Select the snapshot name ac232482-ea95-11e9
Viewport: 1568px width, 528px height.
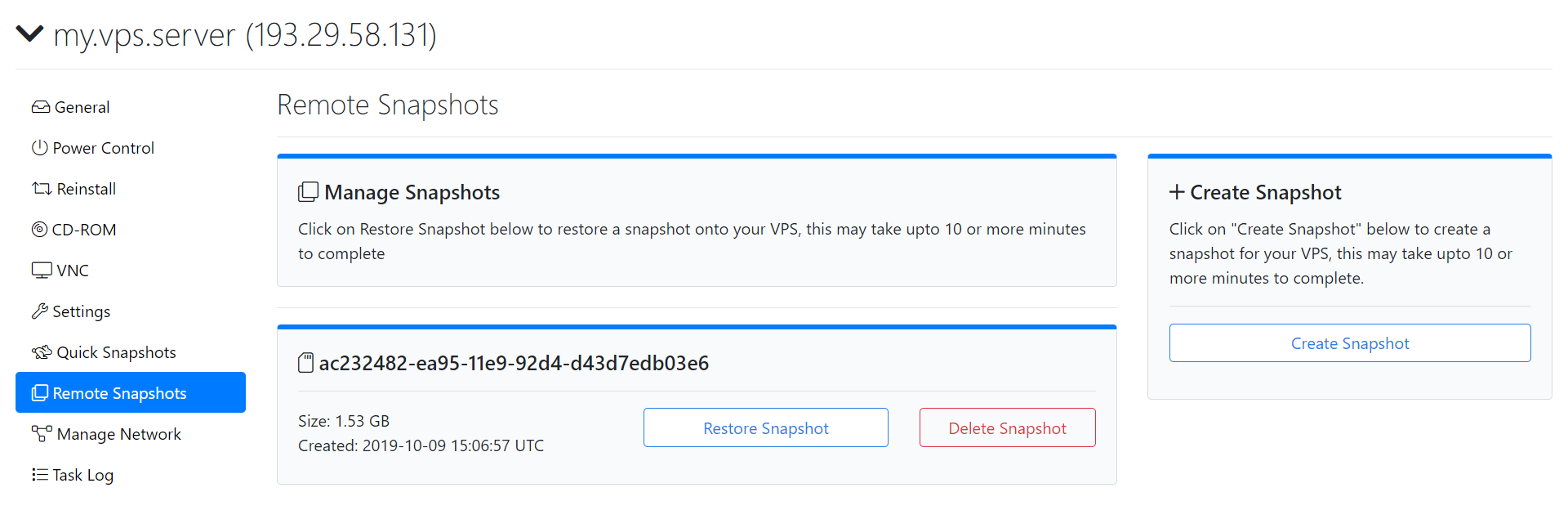click(513, 363)
